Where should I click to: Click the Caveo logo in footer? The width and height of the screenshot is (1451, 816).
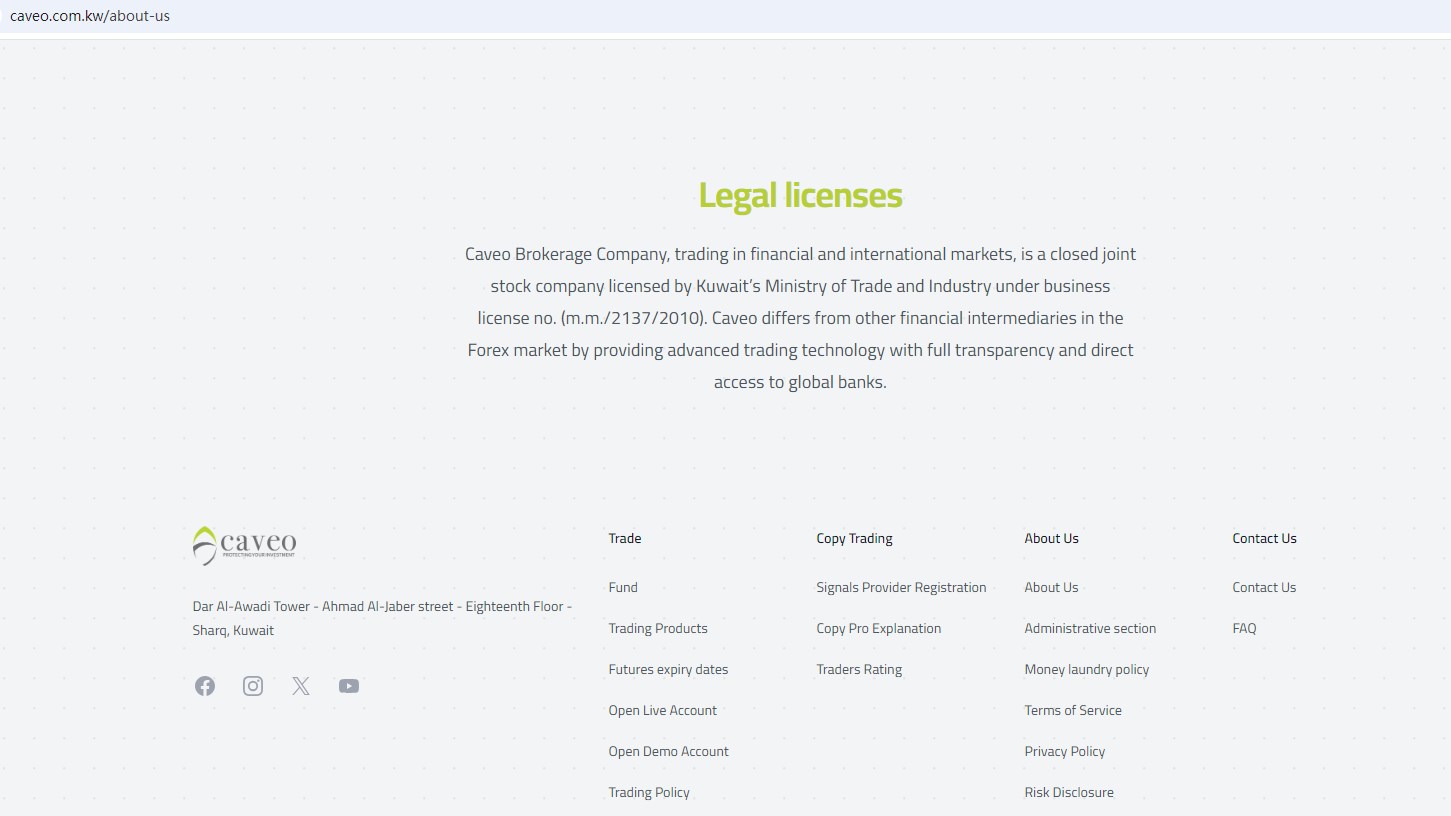click(245, 545)
